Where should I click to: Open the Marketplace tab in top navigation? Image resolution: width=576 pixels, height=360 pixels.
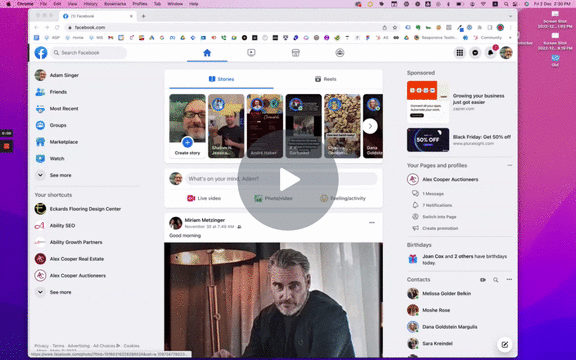point(295,53)
